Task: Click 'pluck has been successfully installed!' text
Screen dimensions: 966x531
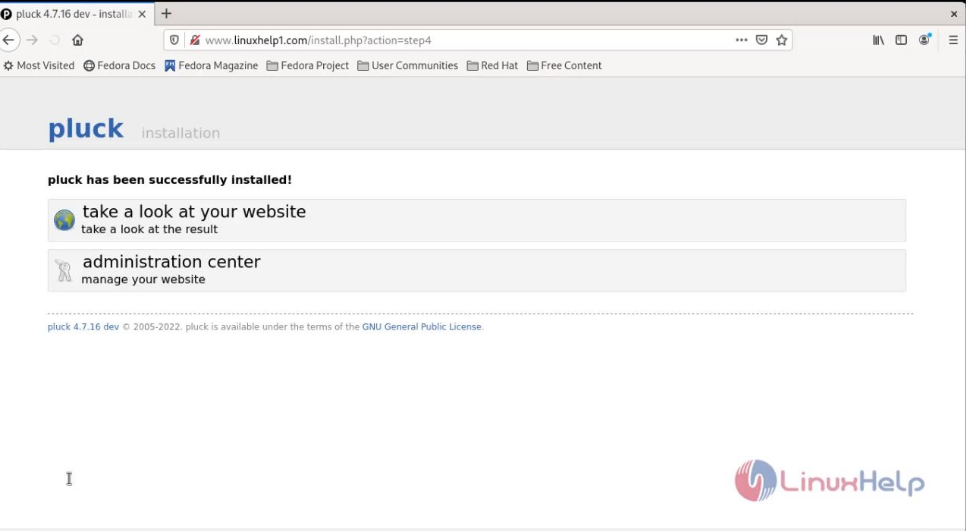Action: coord(169,180)
